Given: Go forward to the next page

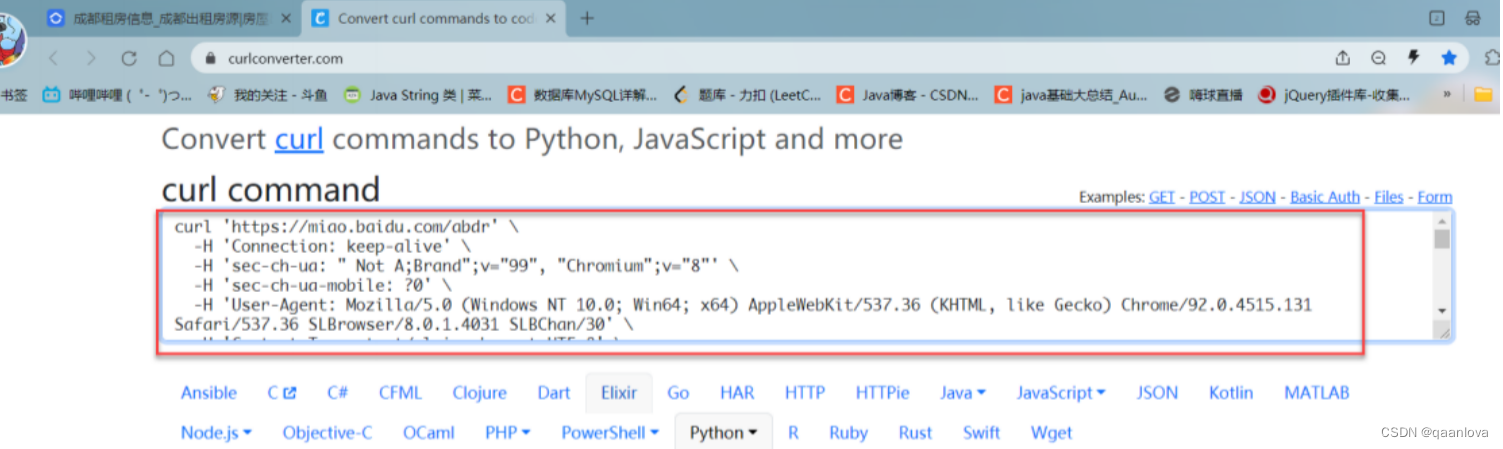Looking at the screenshot, I should tap(91, 58).
